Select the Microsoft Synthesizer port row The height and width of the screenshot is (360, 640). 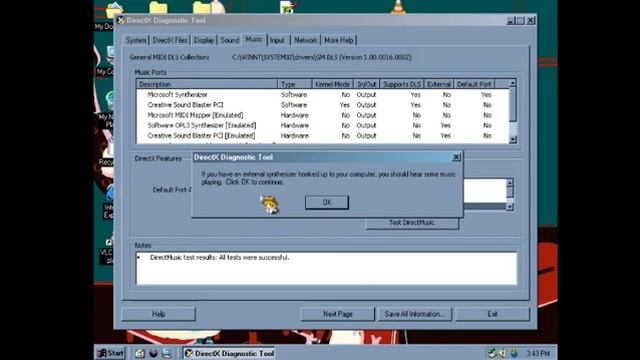point(322,95)
